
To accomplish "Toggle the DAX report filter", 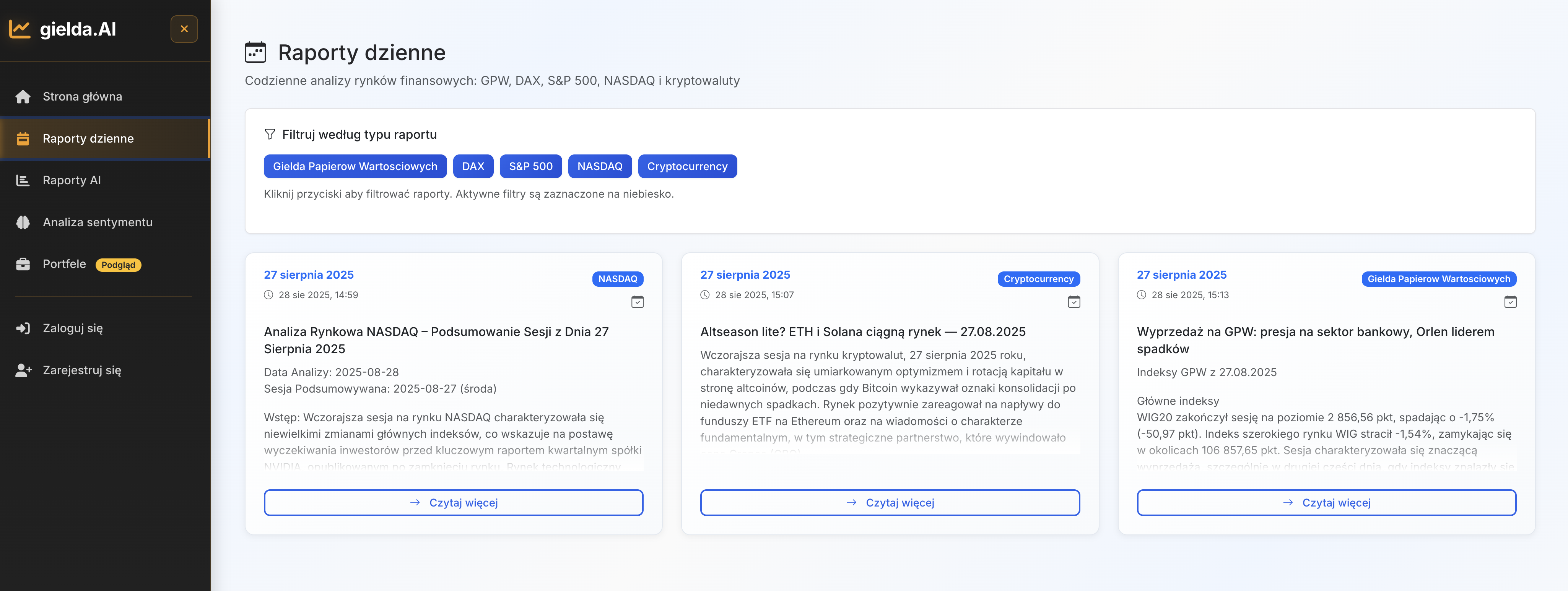I will click(472, 166).
